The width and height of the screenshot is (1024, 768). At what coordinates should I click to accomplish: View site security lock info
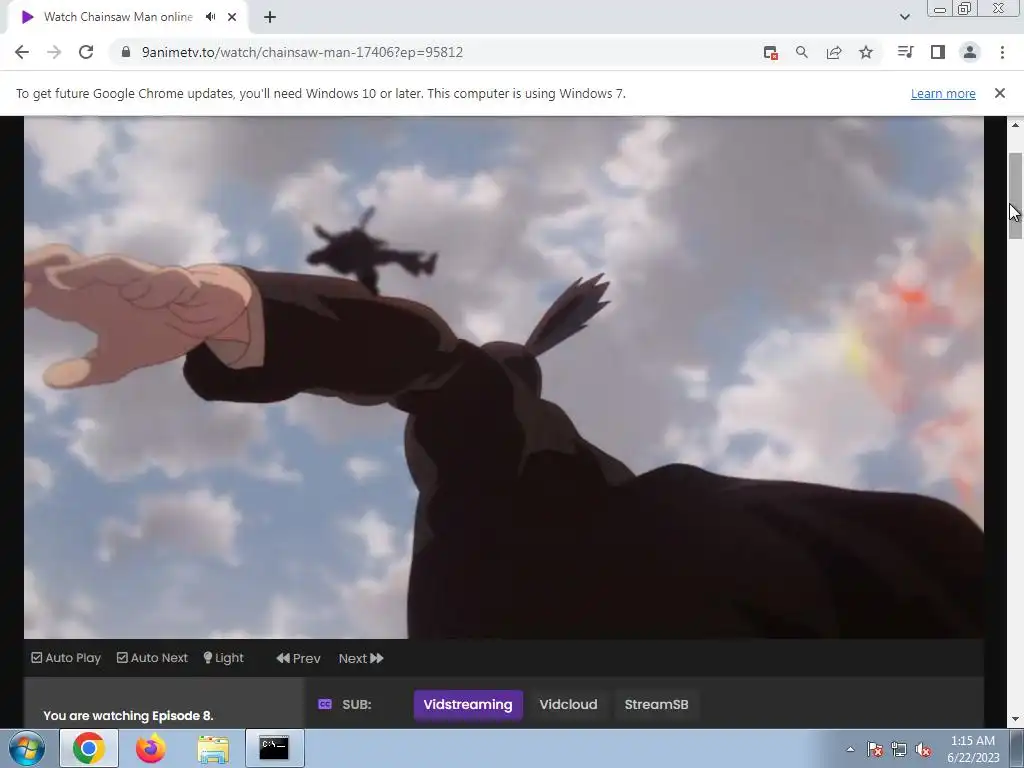coord(126,52)
